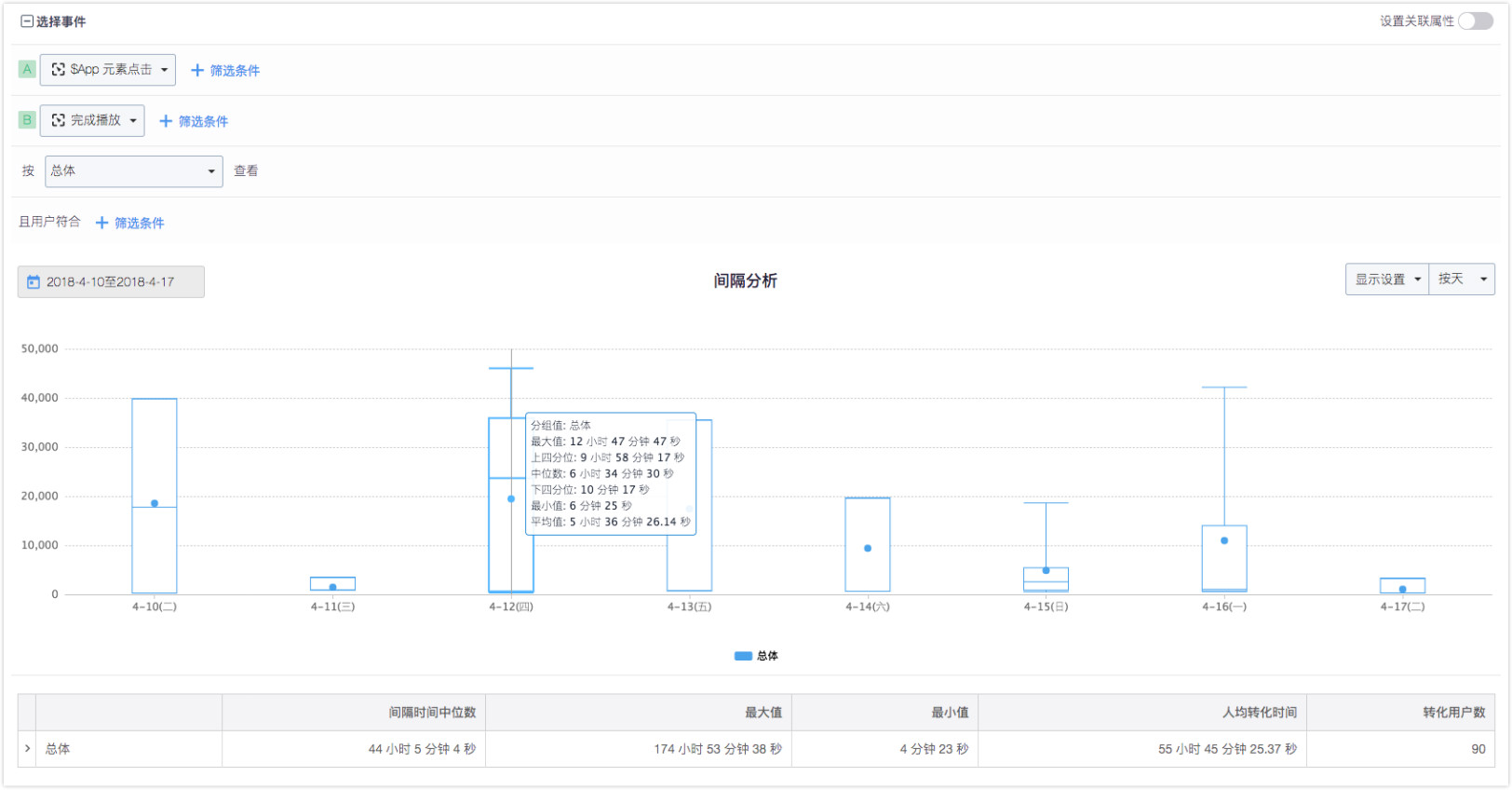Click plus icon beside event A 筛选条件

[x=197, y=71]
